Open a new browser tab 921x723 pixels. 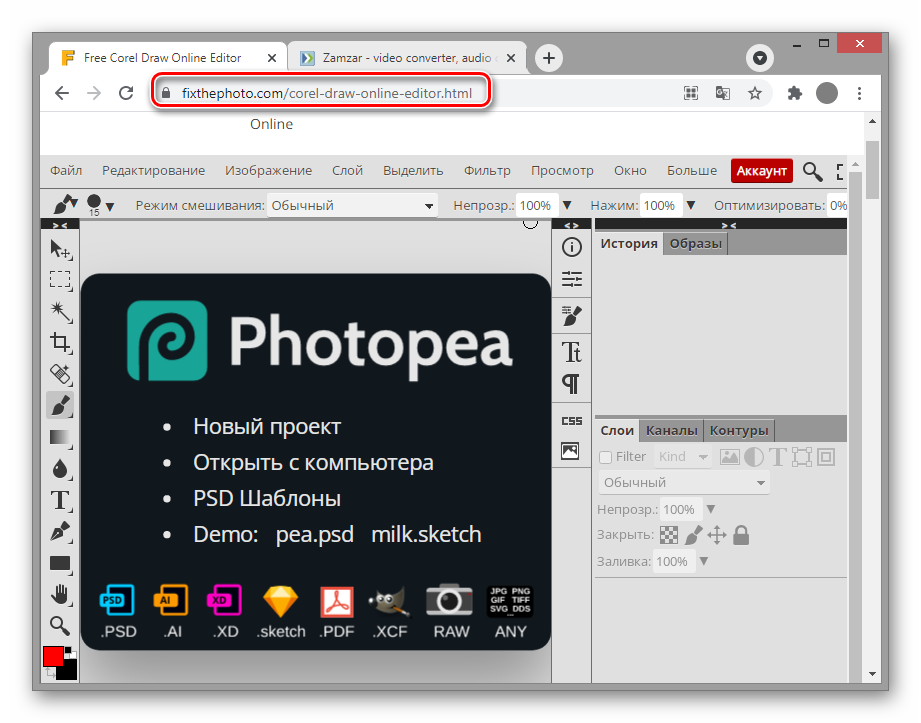(x=549, y=58)
